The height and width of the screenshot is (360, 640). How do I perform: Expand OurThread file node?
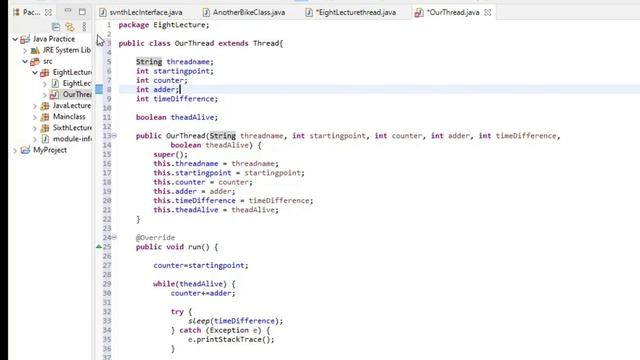[x=44, y=95]
